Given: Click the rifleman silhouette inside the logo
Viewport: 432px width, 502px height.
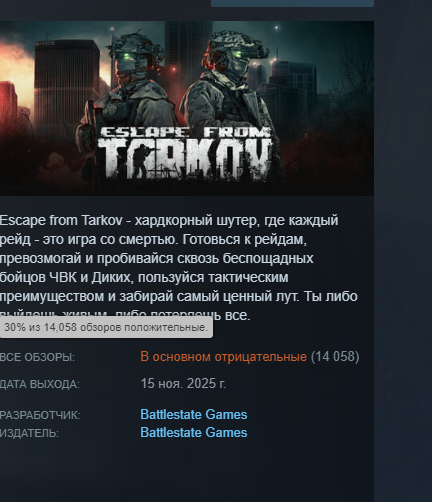Looking at the screenshot, I should click(142, 160).
